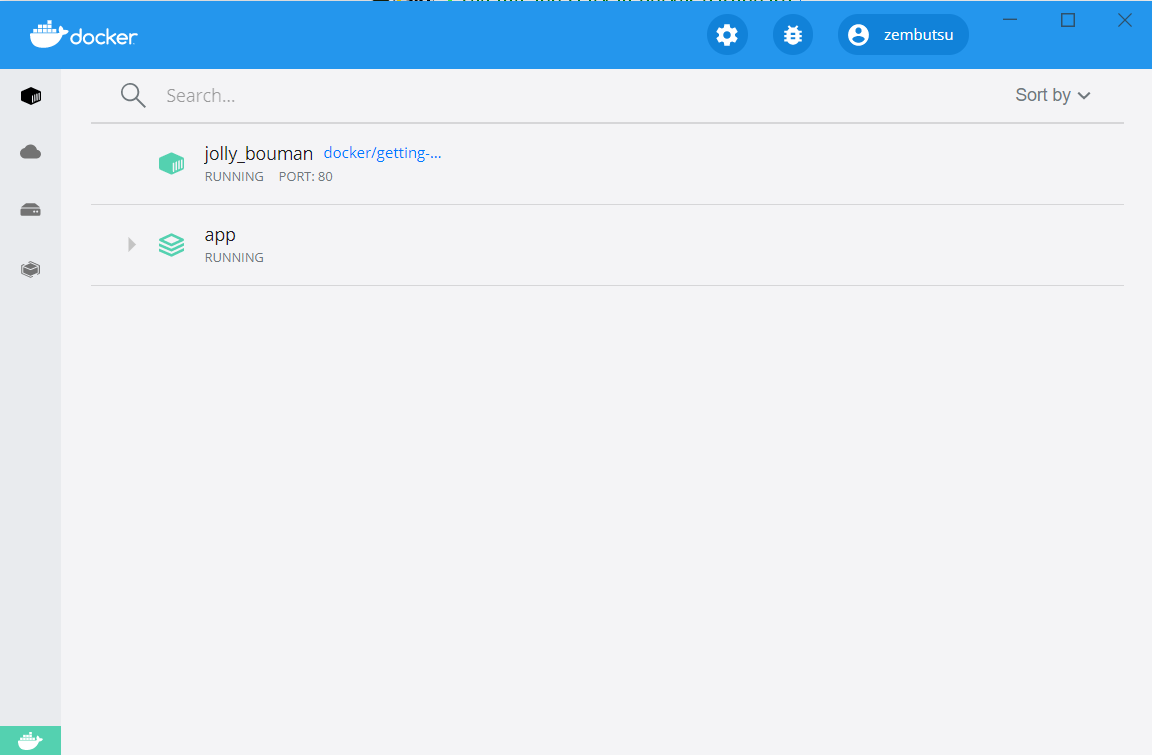Click PORT: 80 on jolly_bouman
This screenshot has height=755, width=1152.
point(306,176)
